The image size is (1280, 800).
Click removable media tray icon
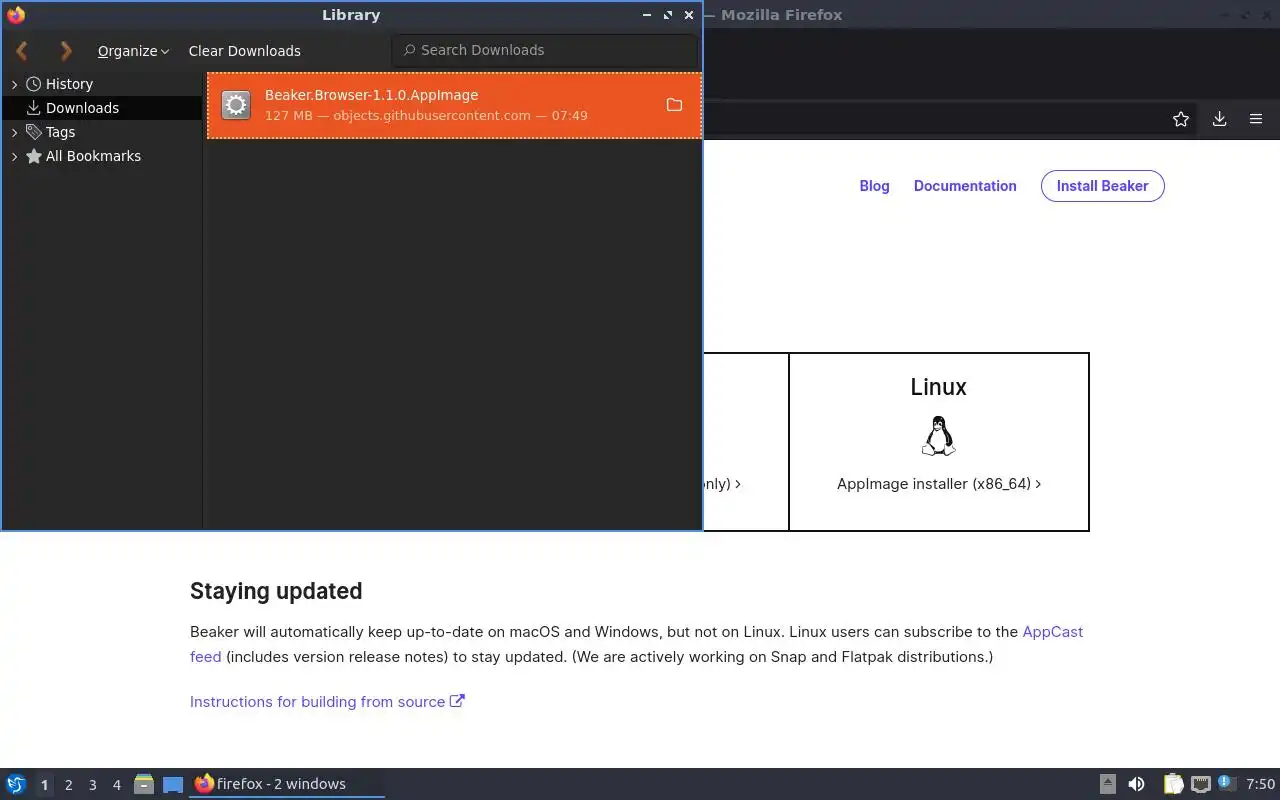click(x=1107, y=784)
